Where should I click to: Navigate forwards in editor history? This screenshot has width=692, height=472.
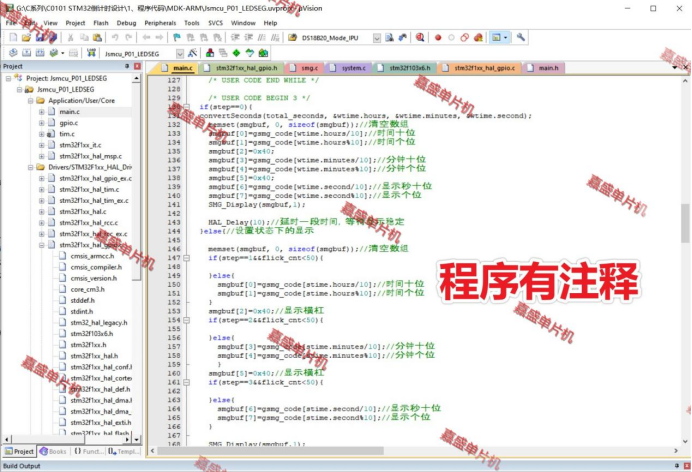[159, 38]
